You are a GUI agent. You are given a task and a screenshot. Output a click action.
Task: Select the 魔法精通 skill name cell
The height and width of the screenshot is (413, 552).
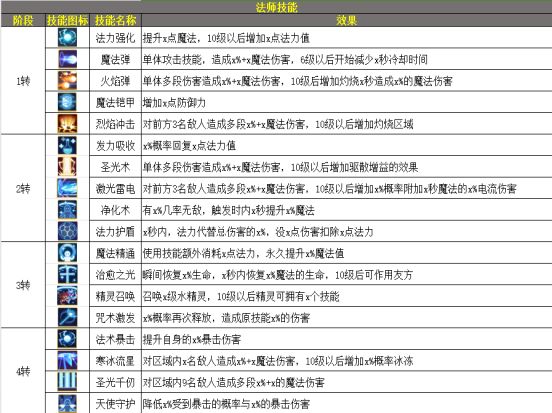tap(115, 253)
